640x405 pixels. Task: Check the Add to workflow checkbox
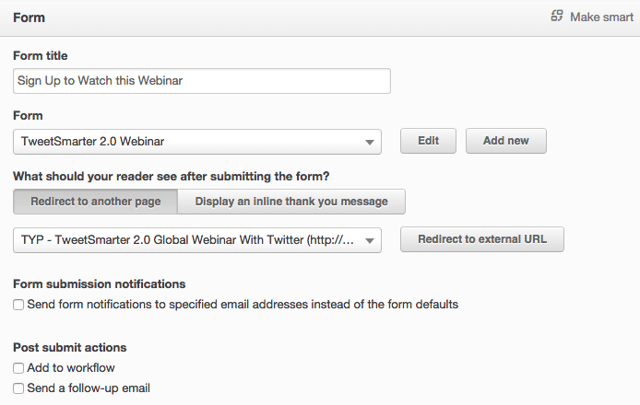19,368
